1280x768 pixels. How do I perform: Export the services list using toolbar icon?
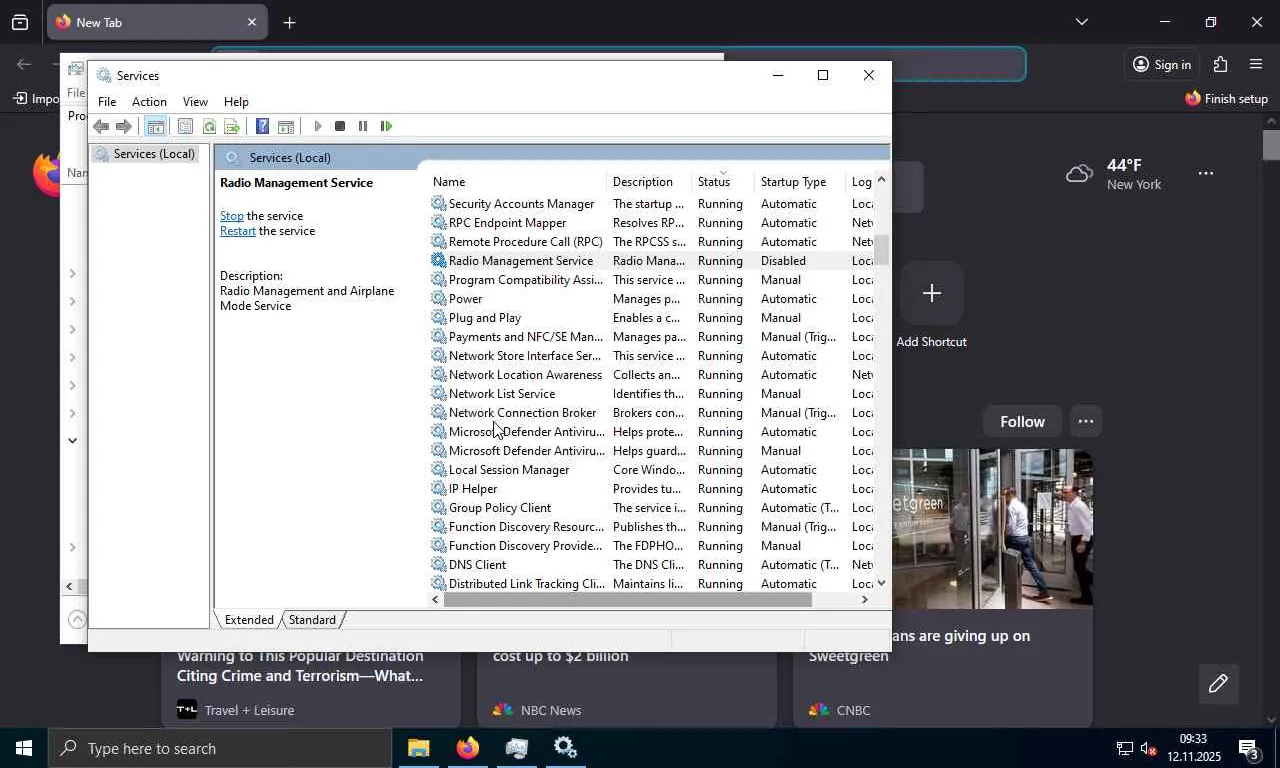click(x=232, y=126)
